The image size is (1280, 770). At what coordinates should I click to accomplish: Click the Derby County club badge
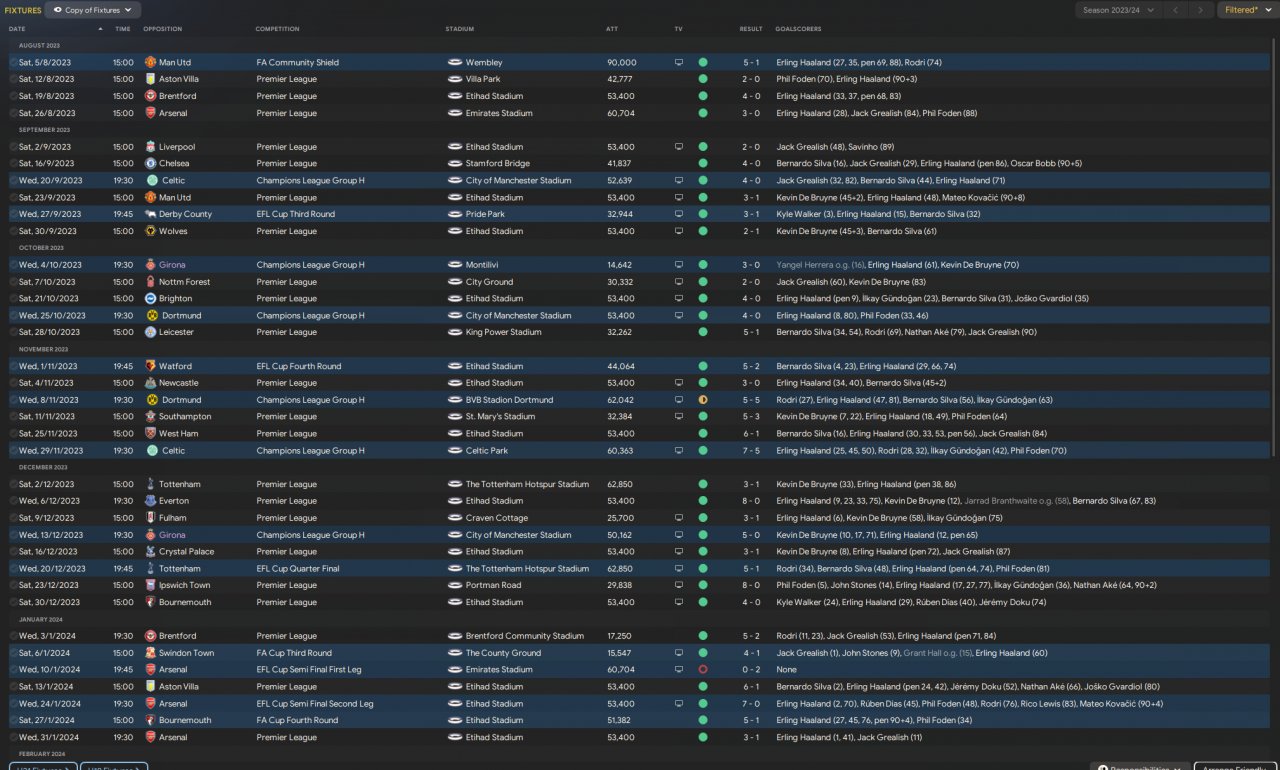coord(150,214)
